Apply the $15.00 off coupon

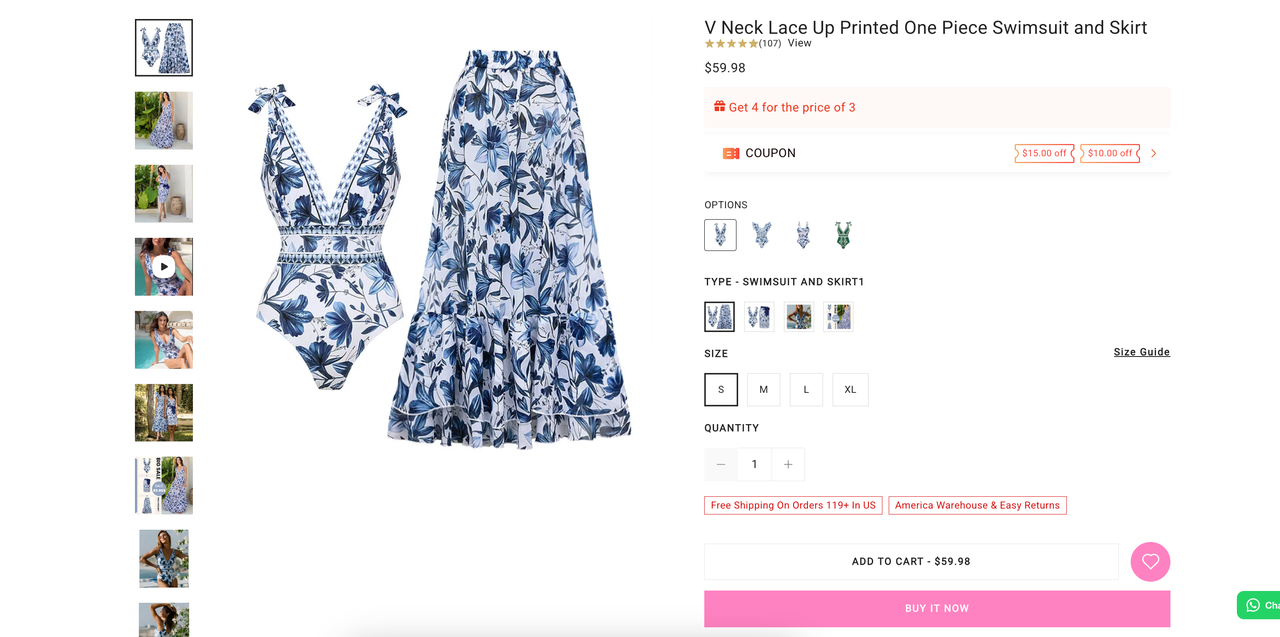1044,153
